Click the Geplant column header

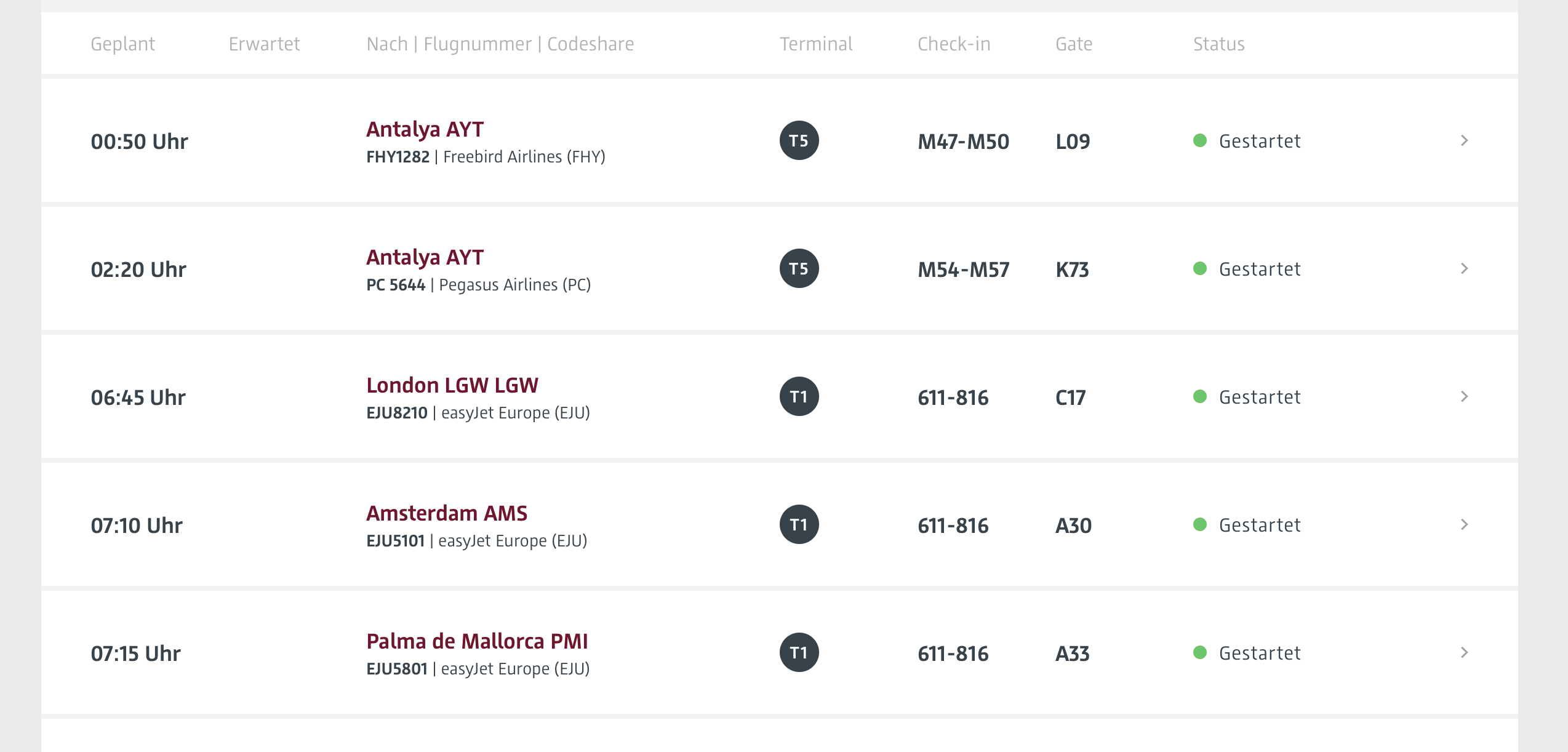[122, 44]
